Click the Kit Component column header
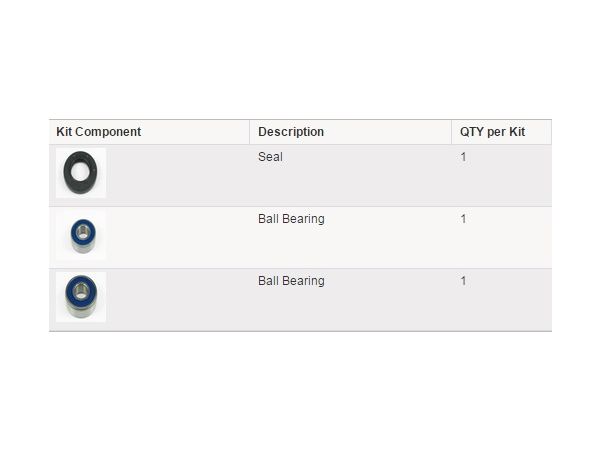The width and height of the screenshot is (600, 450). click(x=99, y=132)
